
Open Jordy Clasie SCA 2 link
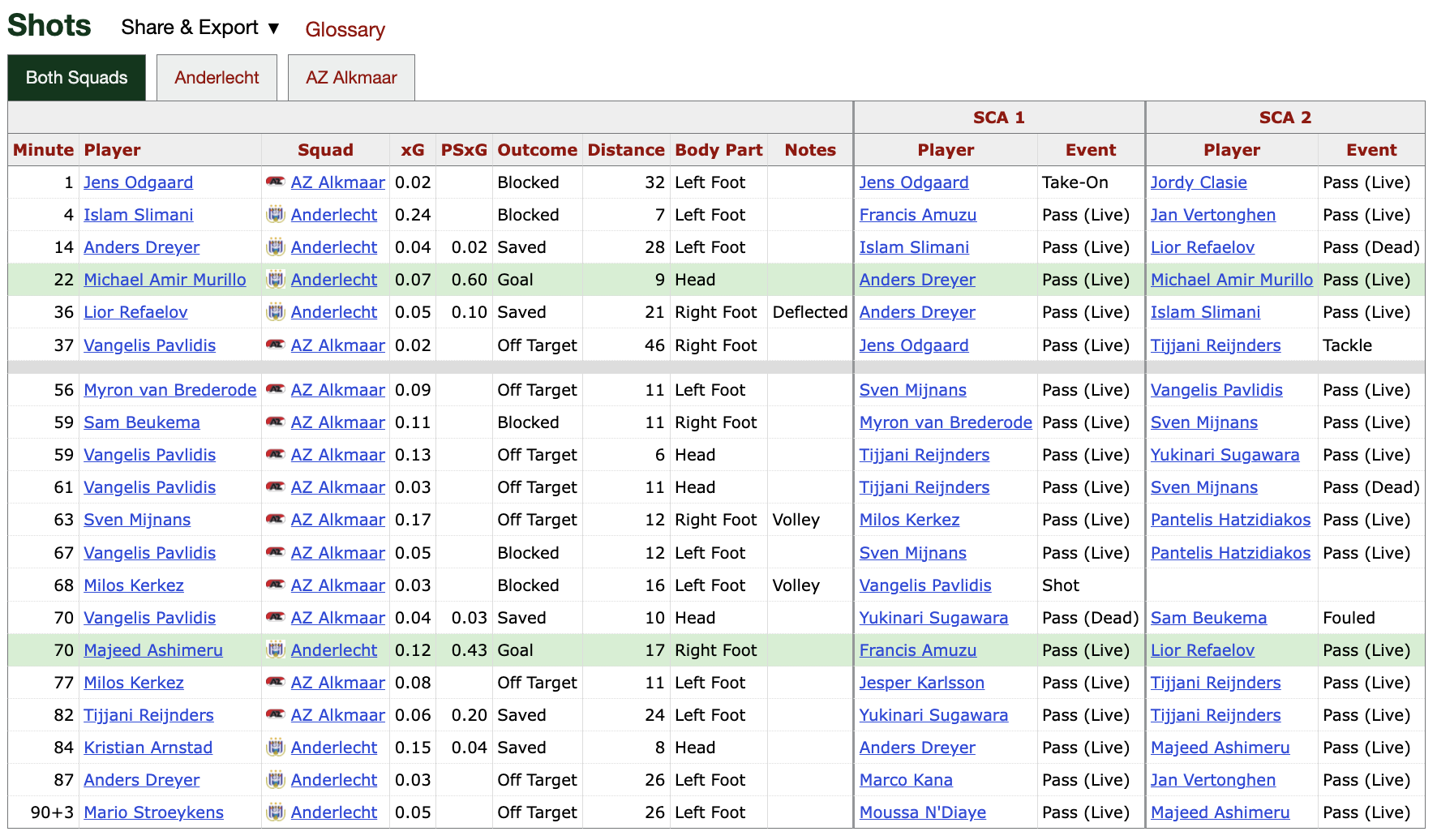(1199, 182)
